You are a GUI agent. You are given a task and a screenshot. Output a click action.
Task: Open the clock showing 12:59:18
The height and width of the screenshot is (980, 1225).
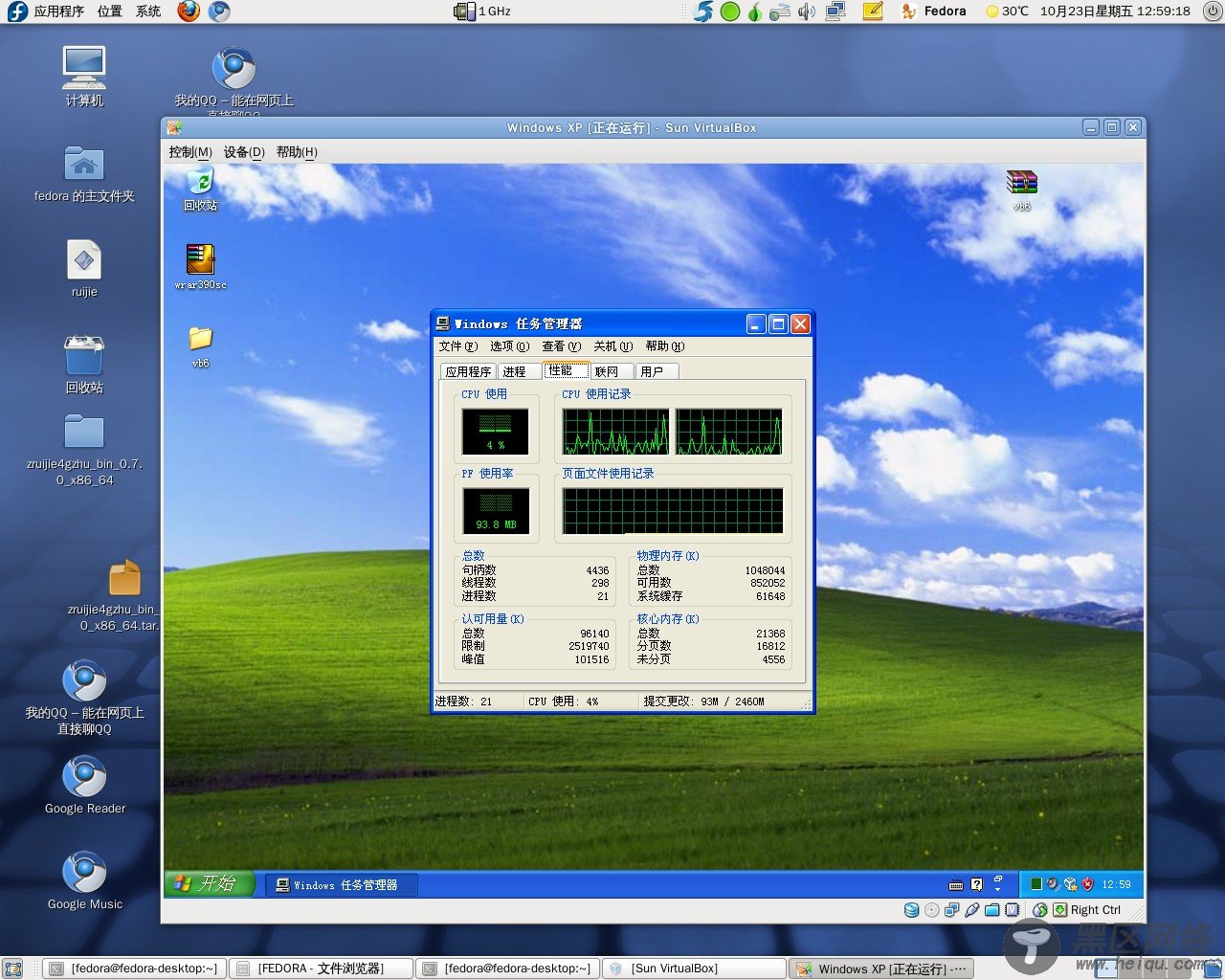pos(1115,11)
